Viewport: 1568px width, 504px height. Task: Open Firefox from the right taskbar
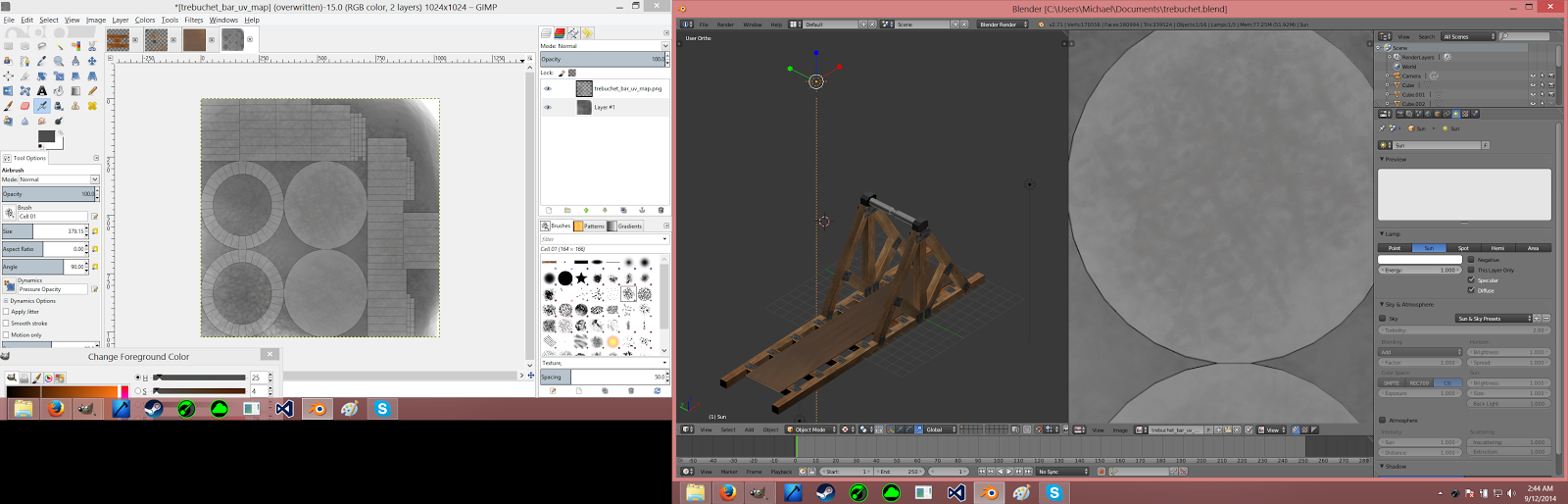pos(727,492)
